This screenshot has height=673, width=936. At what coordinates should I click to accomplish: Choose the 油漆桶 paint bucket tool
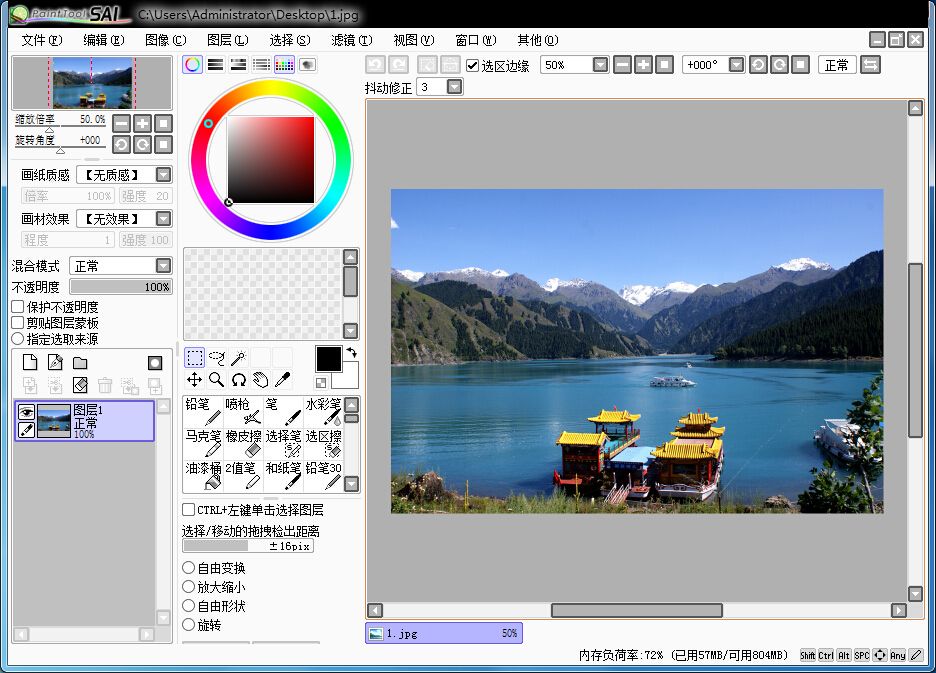pos(202,476)
